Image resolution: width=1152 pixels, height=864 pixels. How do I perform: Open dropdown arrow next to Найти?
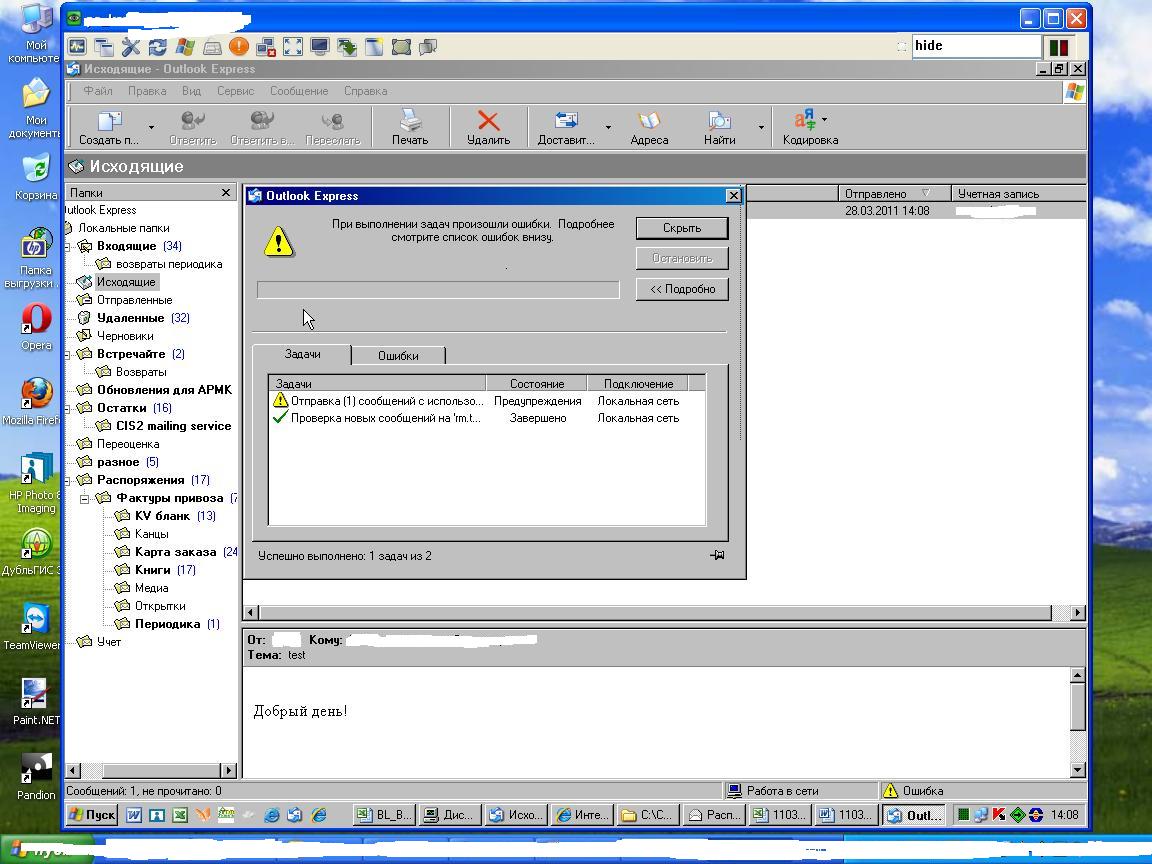click(x=760, y=128)
